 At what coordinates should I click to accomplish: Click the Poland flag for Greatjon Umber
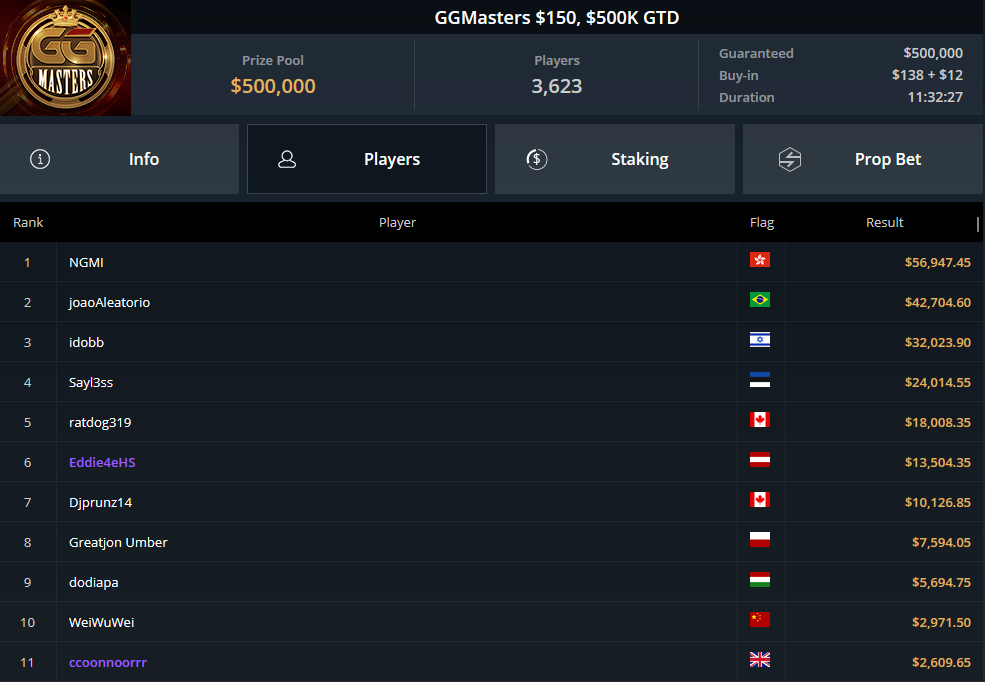pyautogui.click(x=759, y=539)
